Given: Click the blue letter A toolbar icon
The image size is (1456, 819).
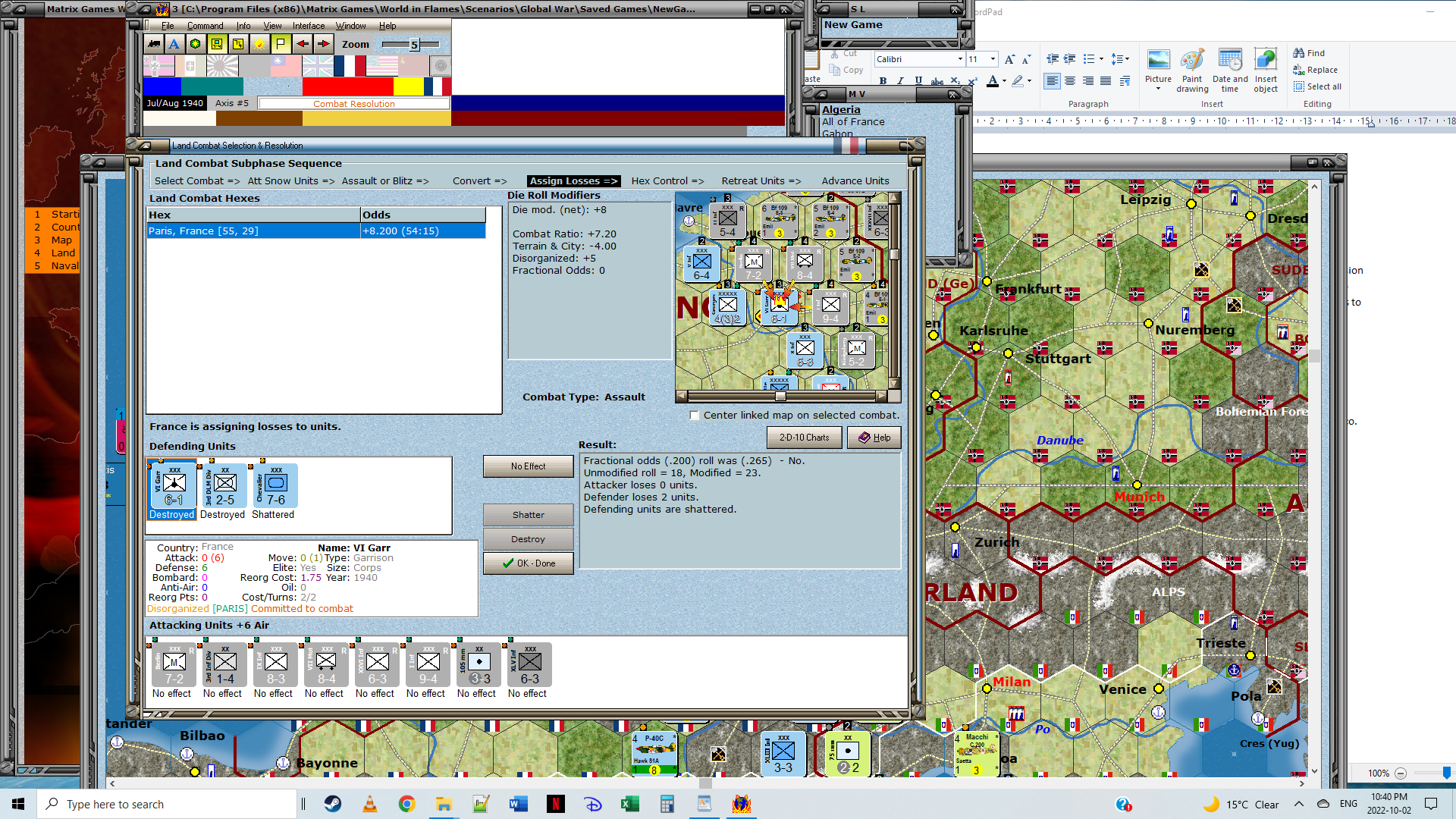Looking at the screenshot, I should (x=174, y=44).
